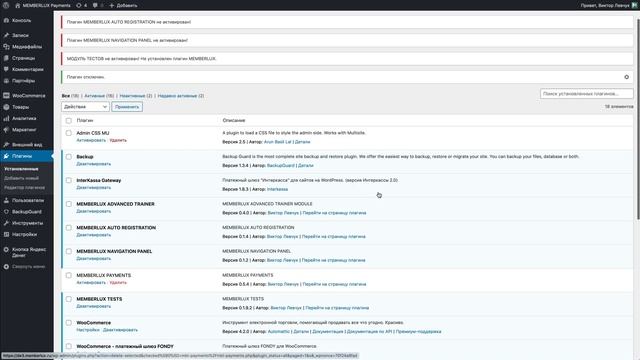This screenshot has width=640, height=360.
Task: Click the Применить apply button
Action: click(x=127, y=107)
